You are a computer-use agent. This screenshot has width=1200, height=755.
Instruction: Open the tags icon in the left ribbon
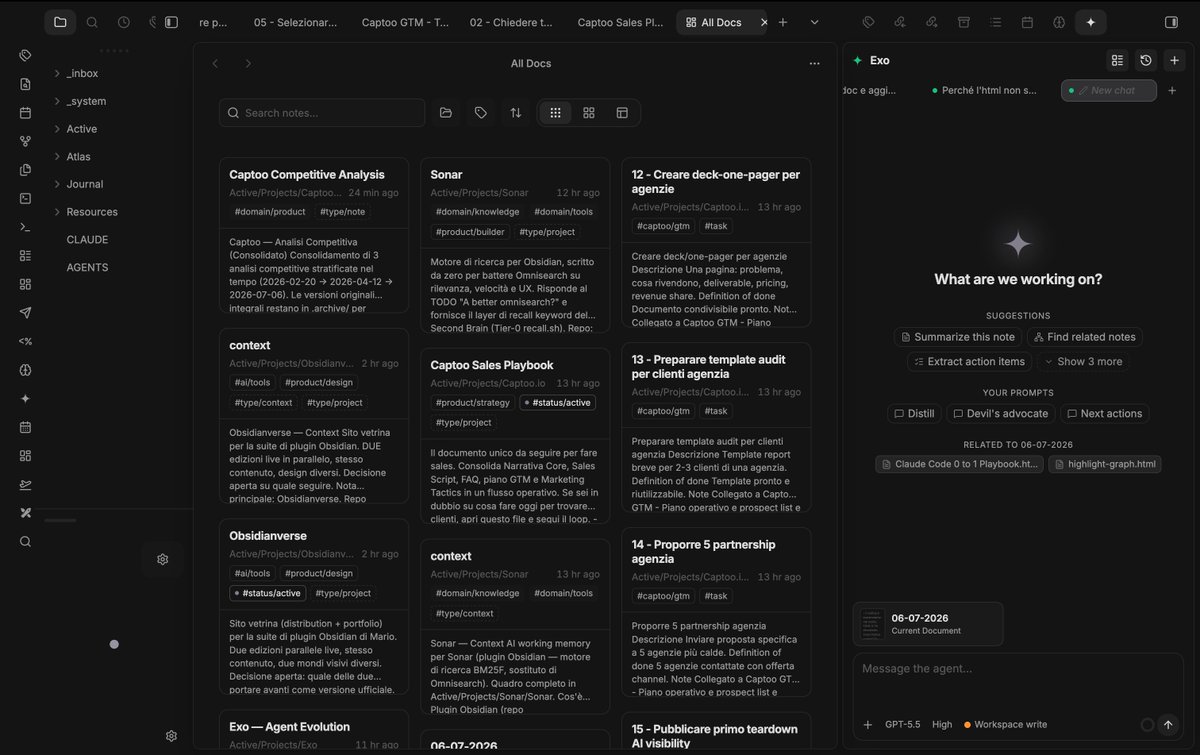pos(25,55)
